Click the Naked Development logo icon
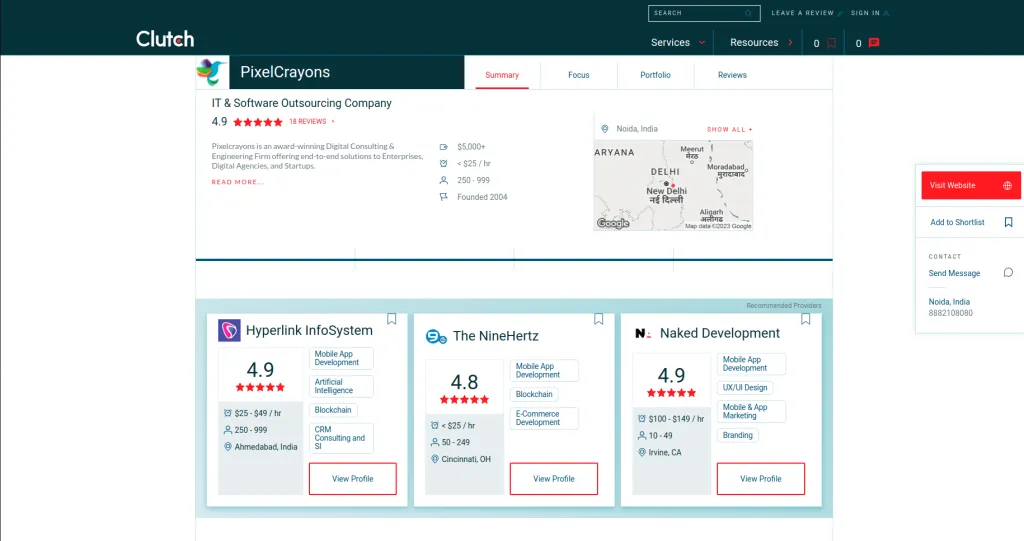The height and width of the screenshot is (541, 1024). [x=643, y=334]
